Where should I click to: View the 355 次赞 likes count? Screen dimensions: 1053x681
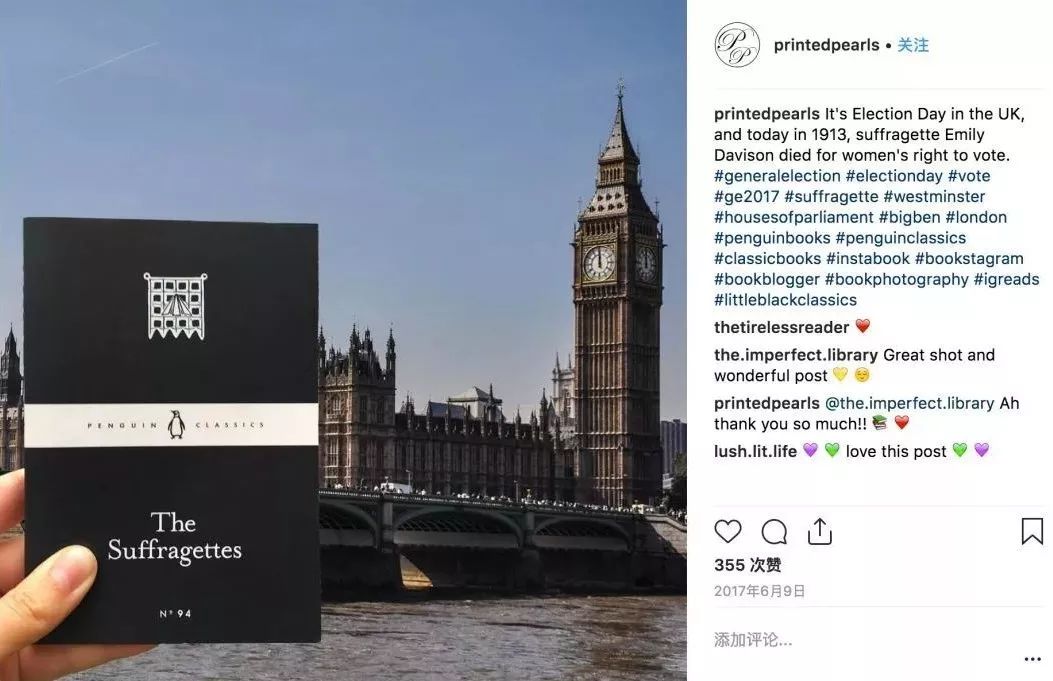(747, 565)
